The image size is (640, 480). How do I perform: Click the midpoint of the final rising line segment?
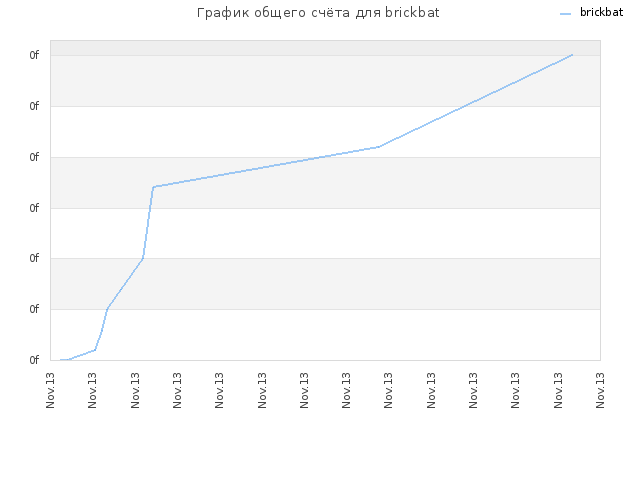(x=476, y=100)
